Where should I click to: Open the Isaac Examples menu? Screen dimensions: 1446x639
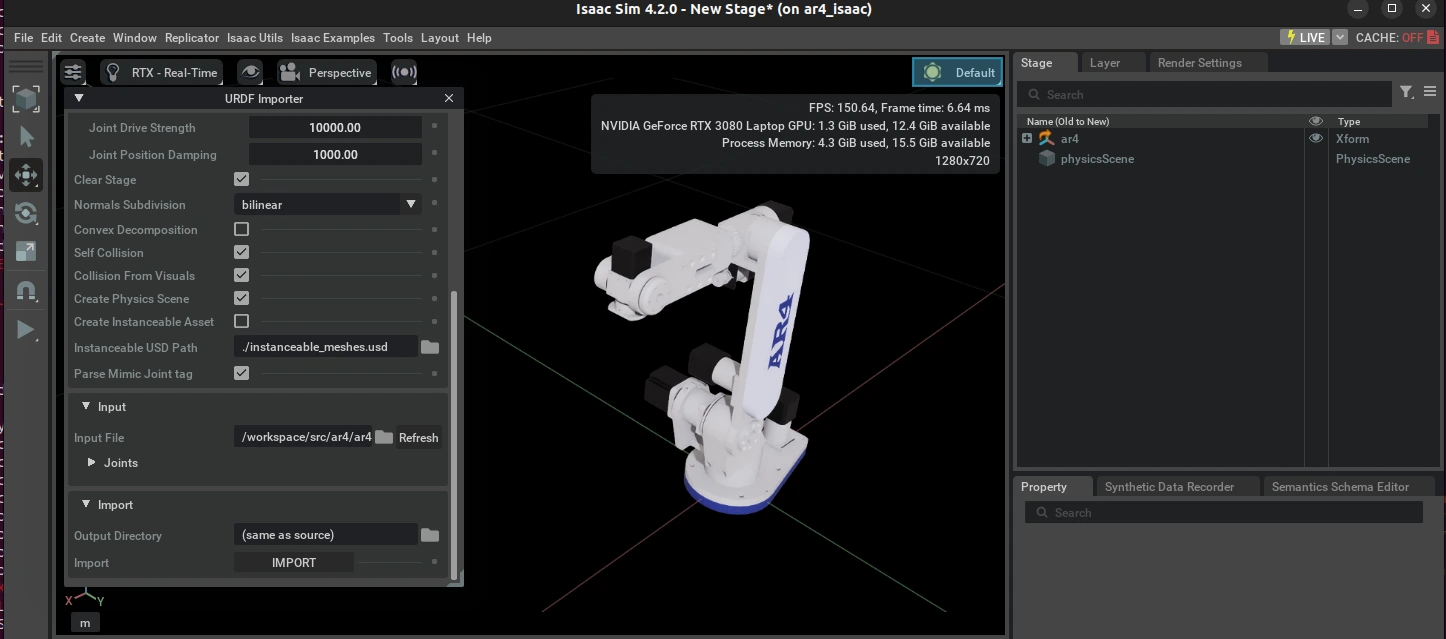pos(333,37)
